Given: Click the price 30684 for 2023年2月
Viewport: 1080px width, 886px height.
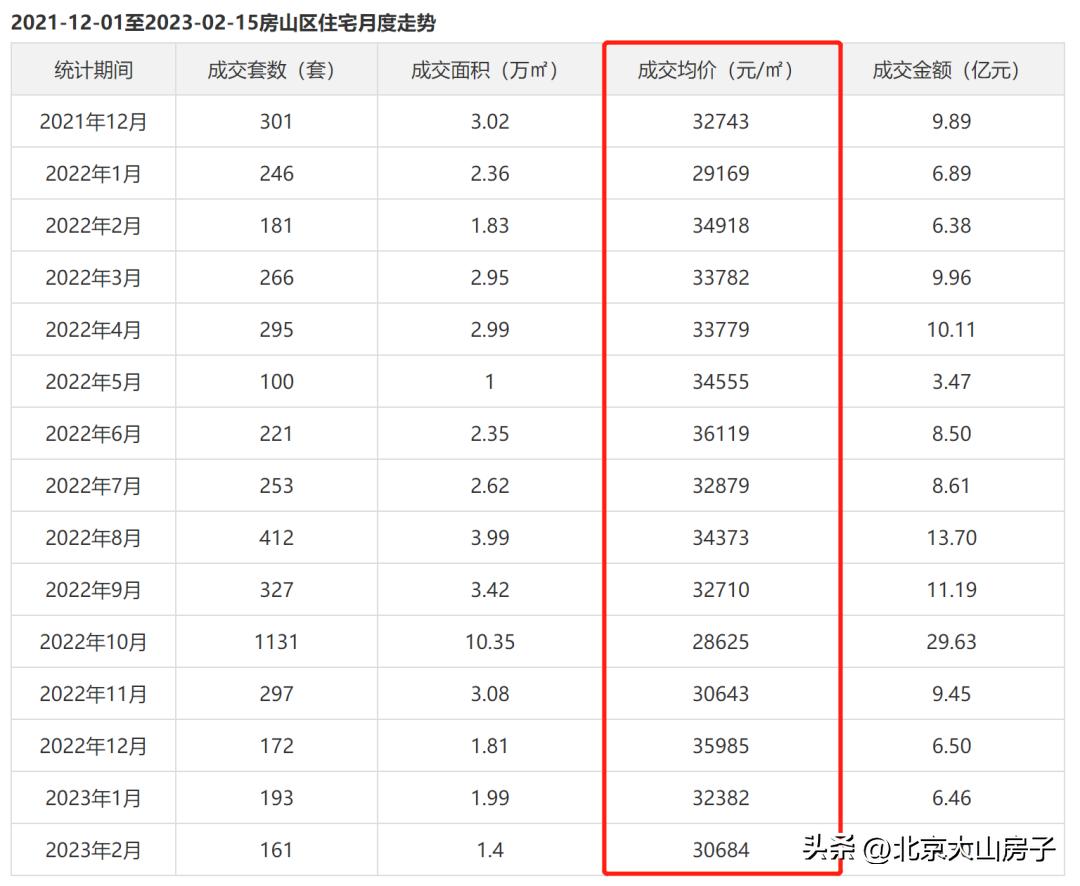Looking at the screenshot, I should click(x=722, y=849).
